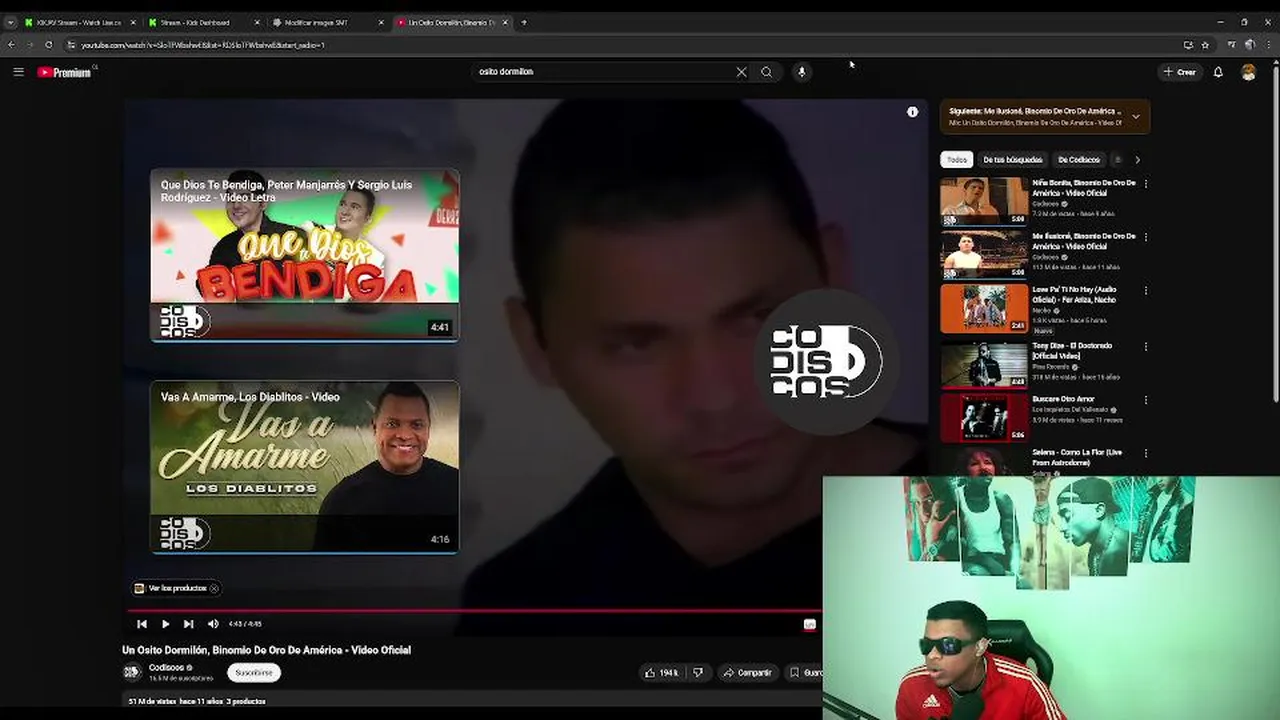Open options menu for Buscare Otro Amor
This screenshot has height=720, width=1280.
pyautogui.click(x=1146, y=400)
